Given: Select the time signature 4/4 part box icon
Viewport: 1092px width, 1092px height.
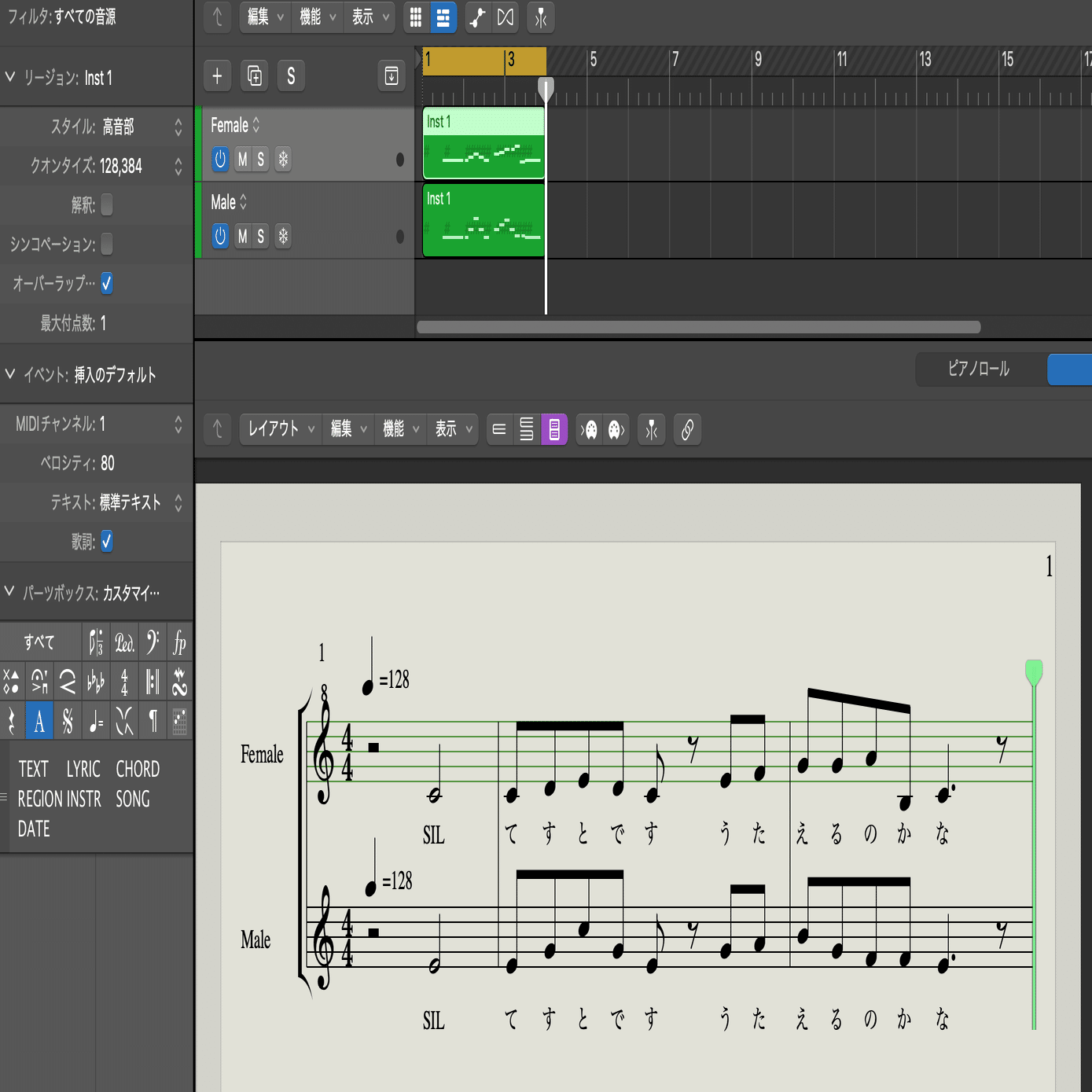Looking at the screenshot, I should 124,682.
